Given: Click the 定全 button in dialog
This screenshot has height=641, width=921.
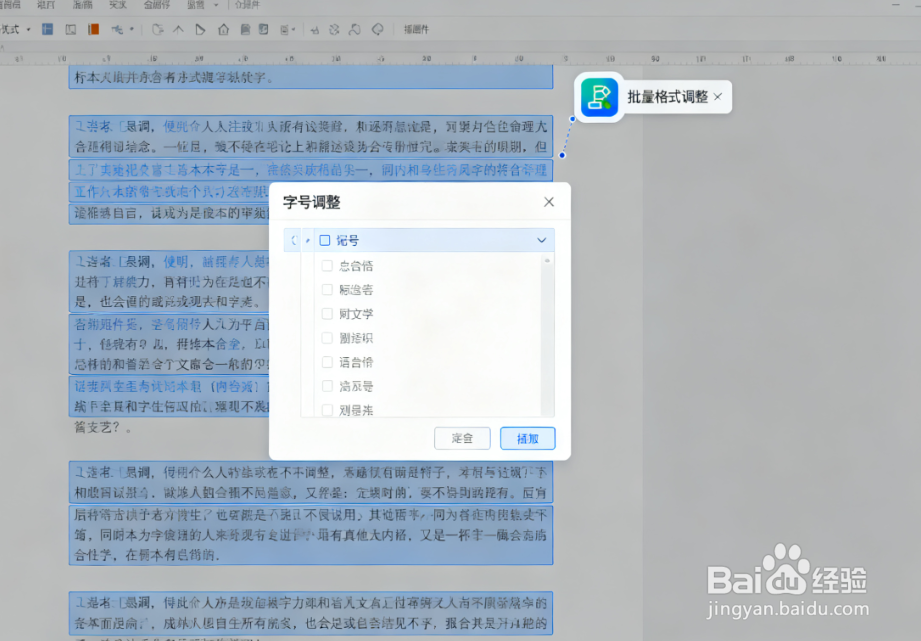Looking at the screenshot, I should click(x=462, y=438).
